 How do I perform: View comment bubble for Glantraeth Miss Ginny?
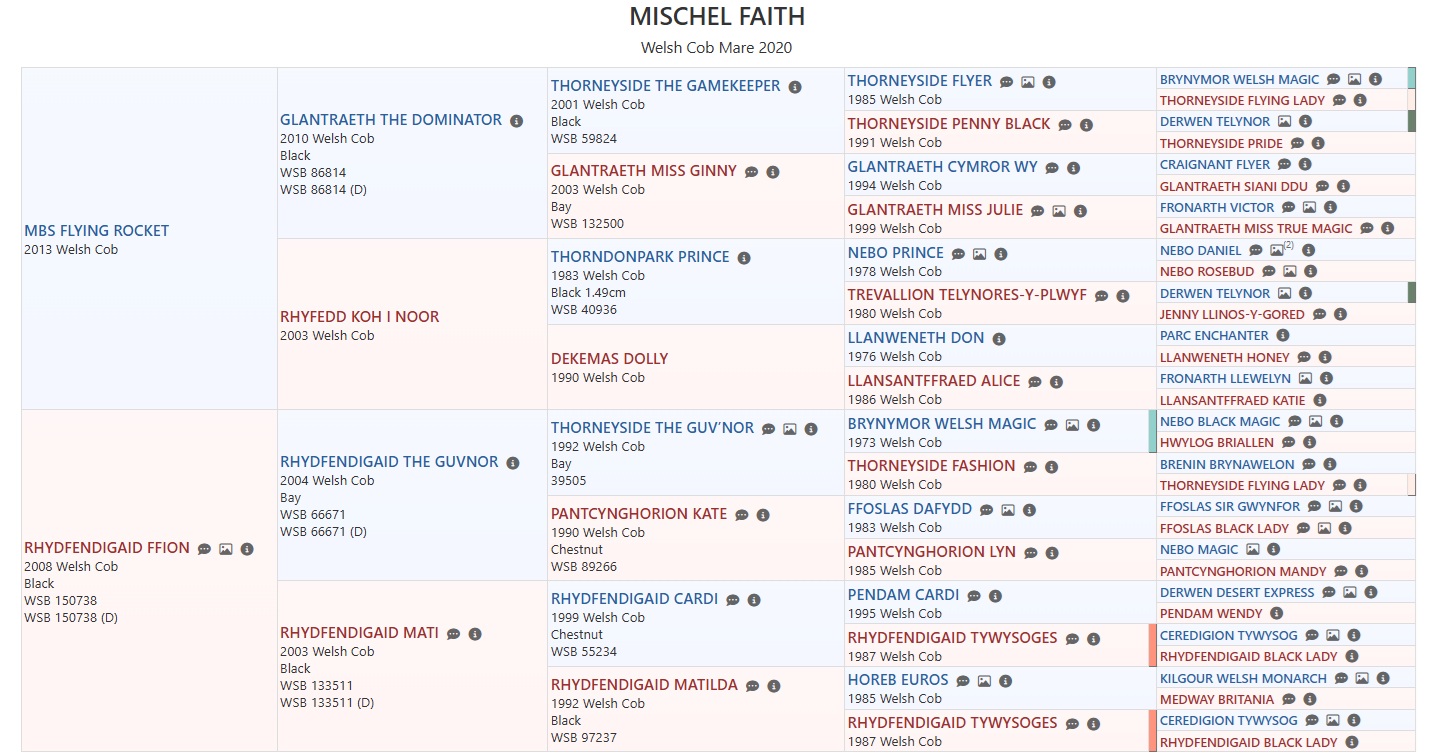pos(752,172)
